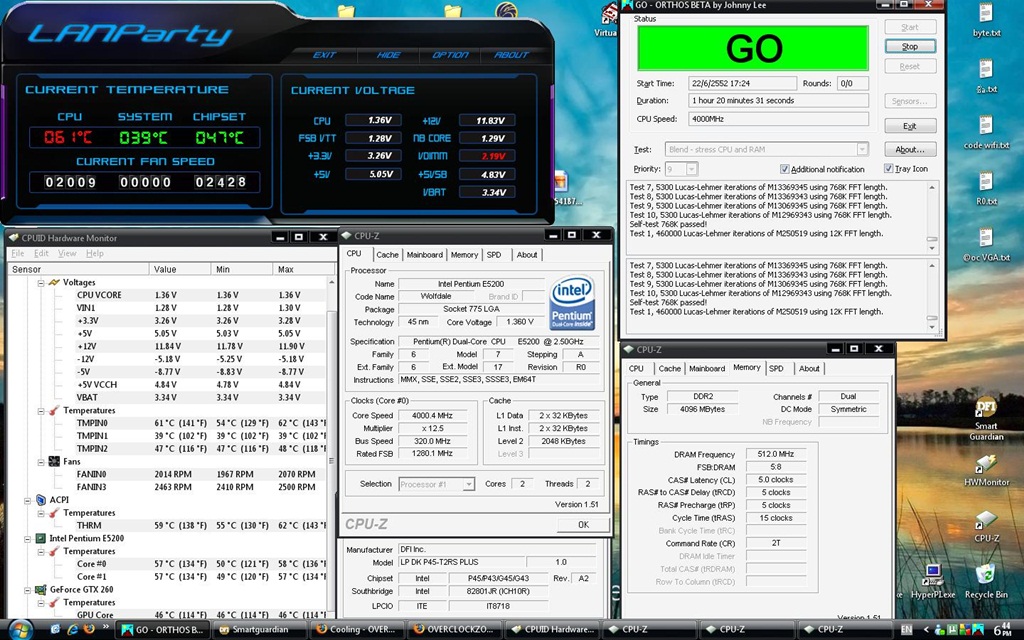Launch HyperPI.exe desktop shortcut
Image resolution: width=1024 pixels, height=640 pixels.
(933, 581)
